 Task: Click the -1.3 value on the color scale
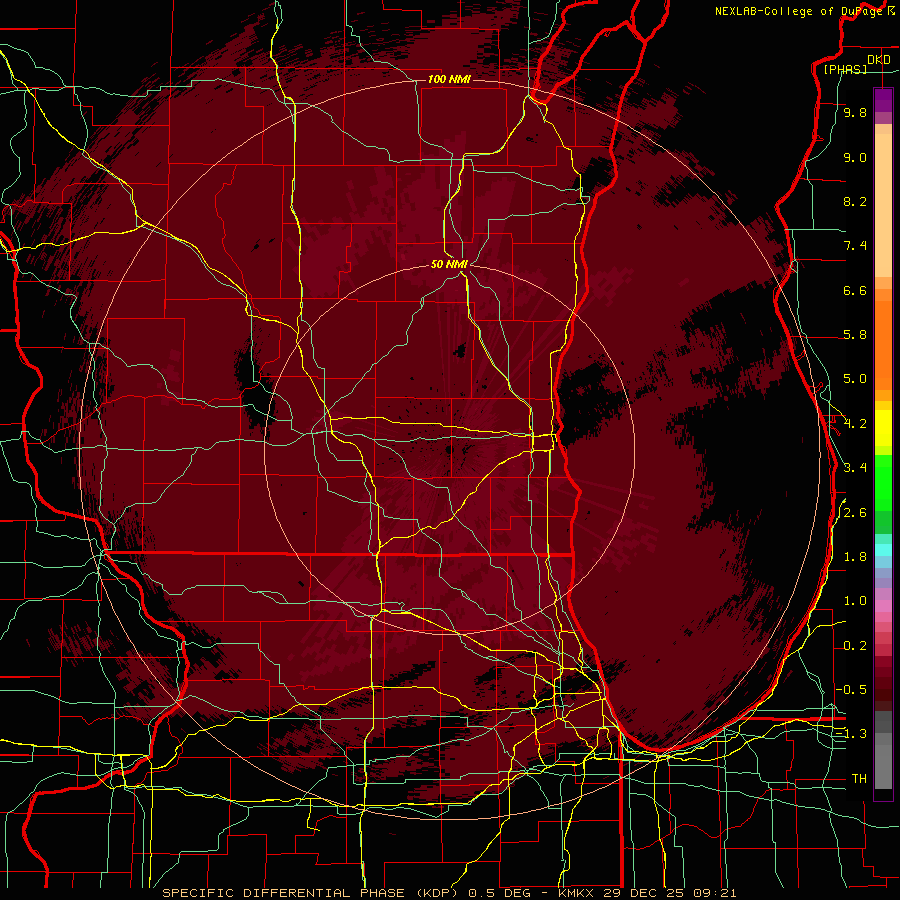pyautogui.click(x=851, y=734)
